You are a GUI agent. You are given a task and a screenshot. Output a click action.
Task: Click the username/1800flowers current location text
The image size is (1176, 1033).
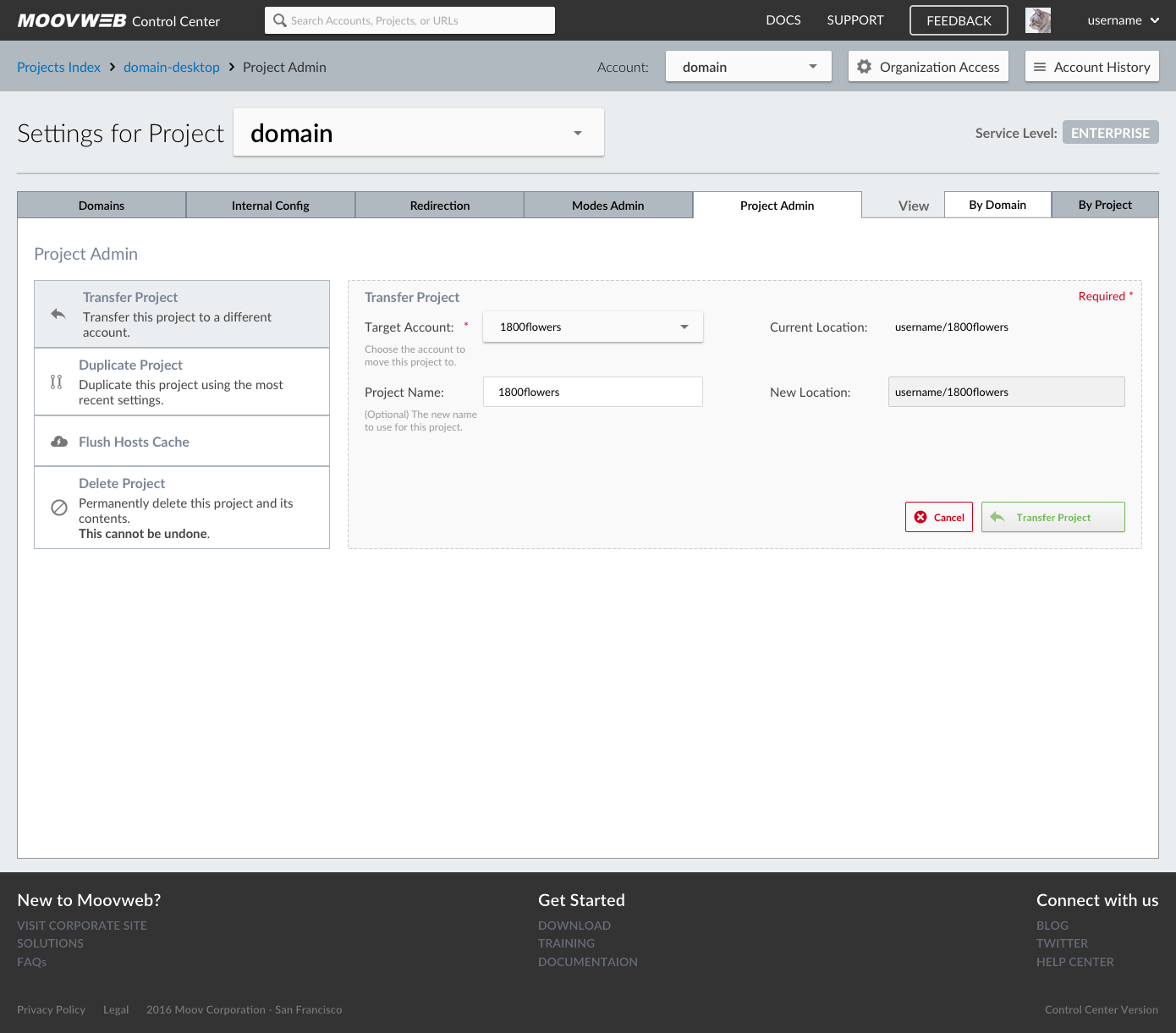952,327
